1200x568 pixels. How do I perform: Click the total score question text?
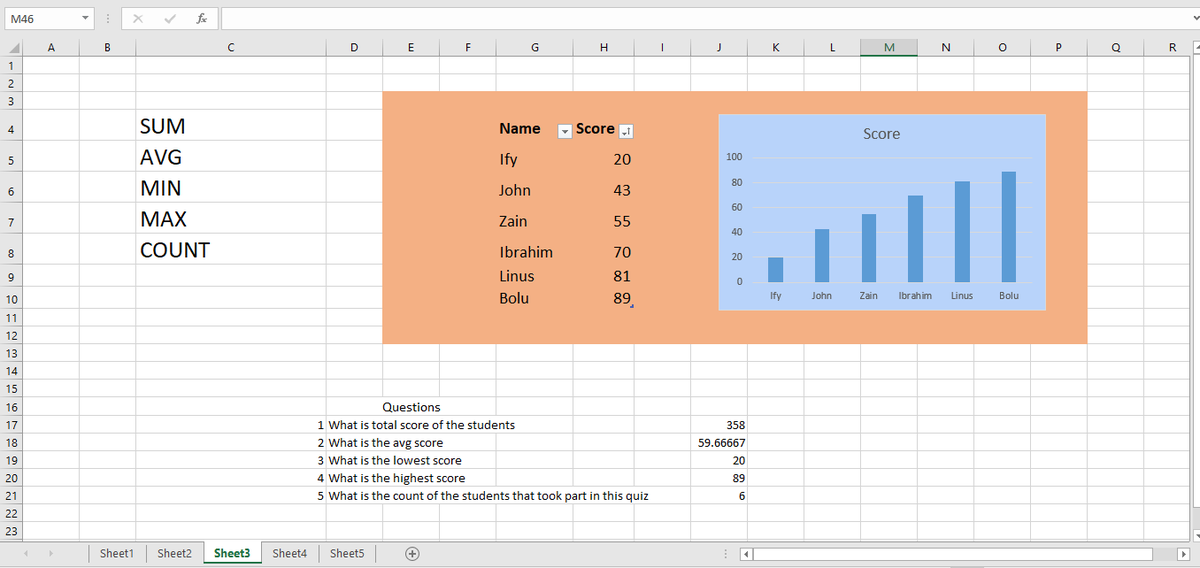click(x=422, y=425)
